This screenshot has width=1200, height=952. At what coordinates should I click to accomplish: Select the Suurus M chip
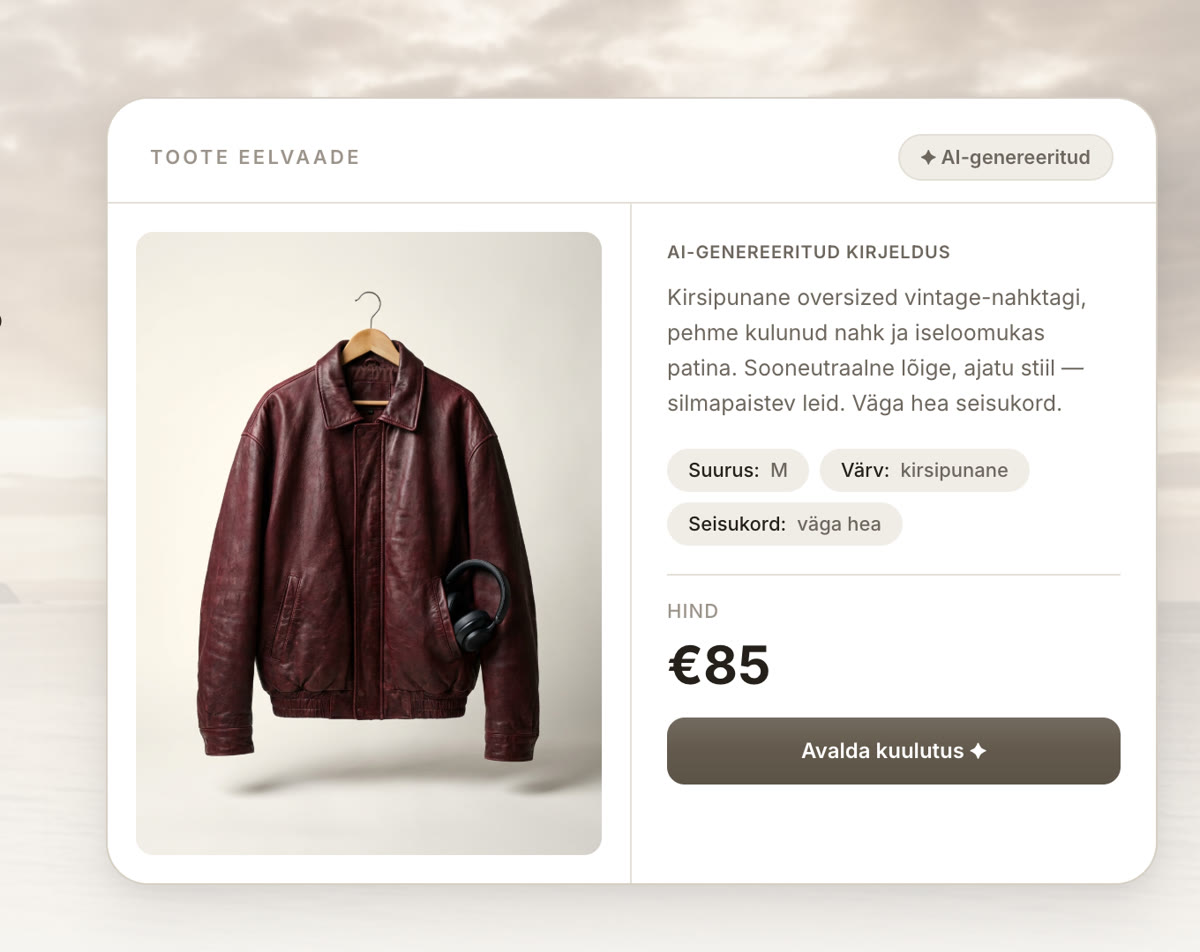coord(738,470)
